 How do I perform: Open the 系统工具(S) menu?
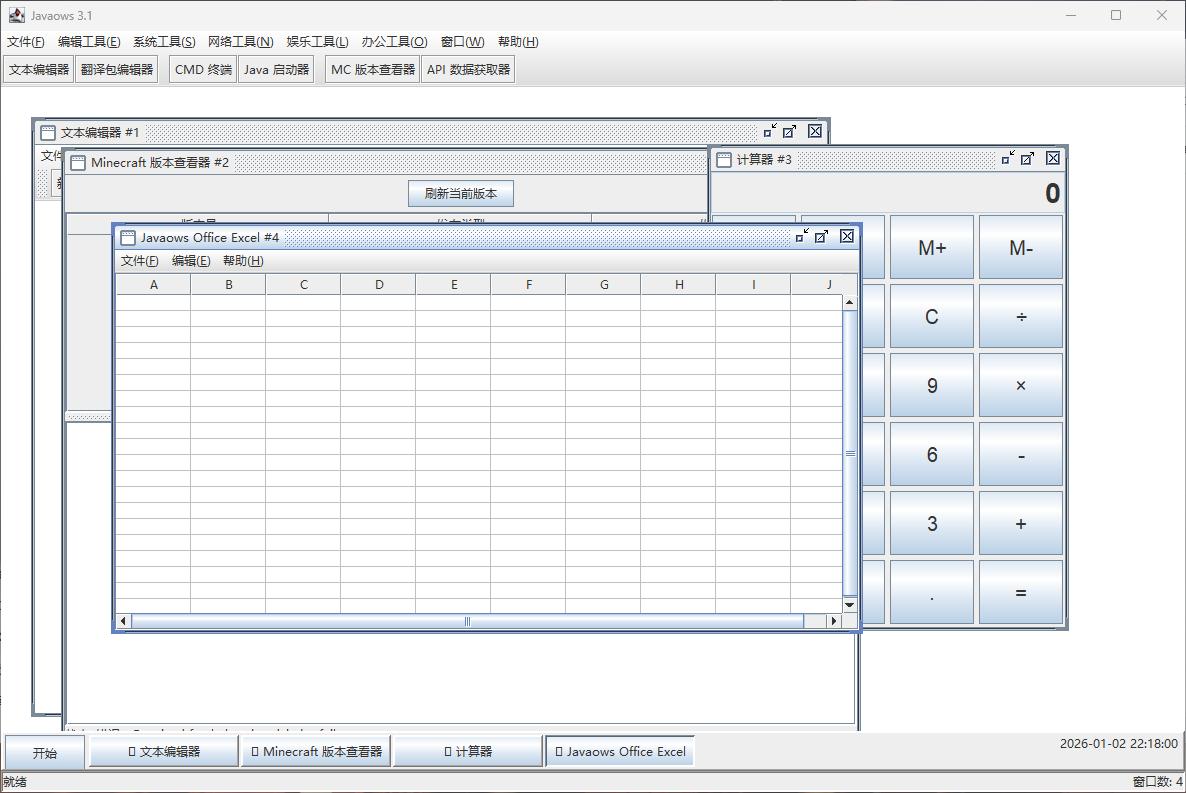pyautogui.click(x=164, y=42)
